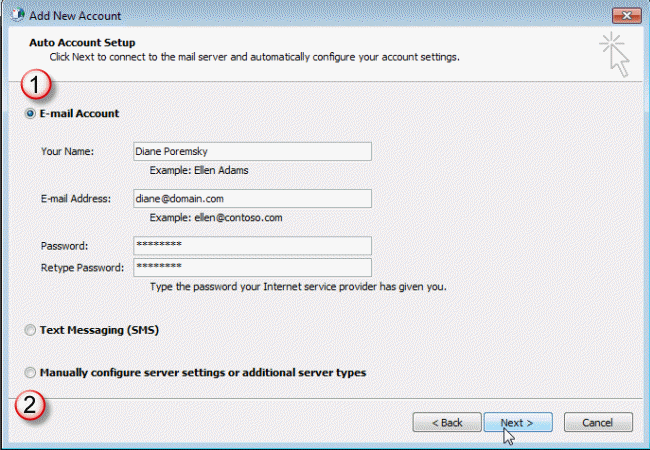Click the Password input field
This screenshot has height=450, width=650.
click(252, 246)
